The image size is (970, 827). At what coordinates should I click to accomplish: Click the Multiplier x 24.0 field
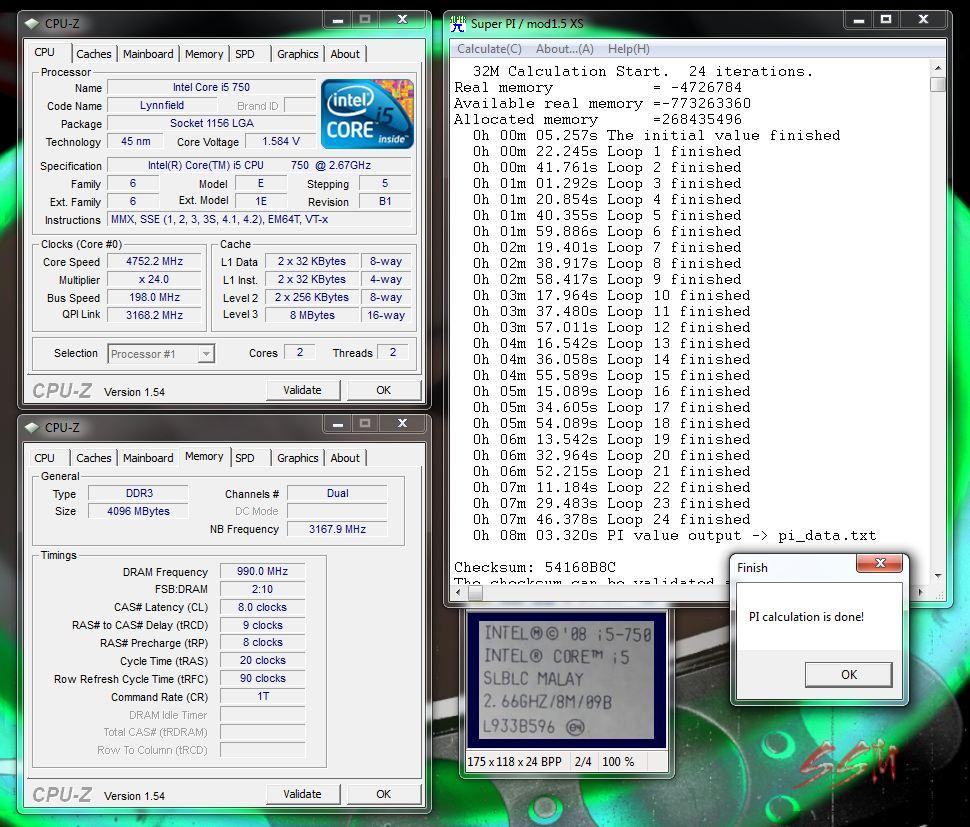coord(155,280)
